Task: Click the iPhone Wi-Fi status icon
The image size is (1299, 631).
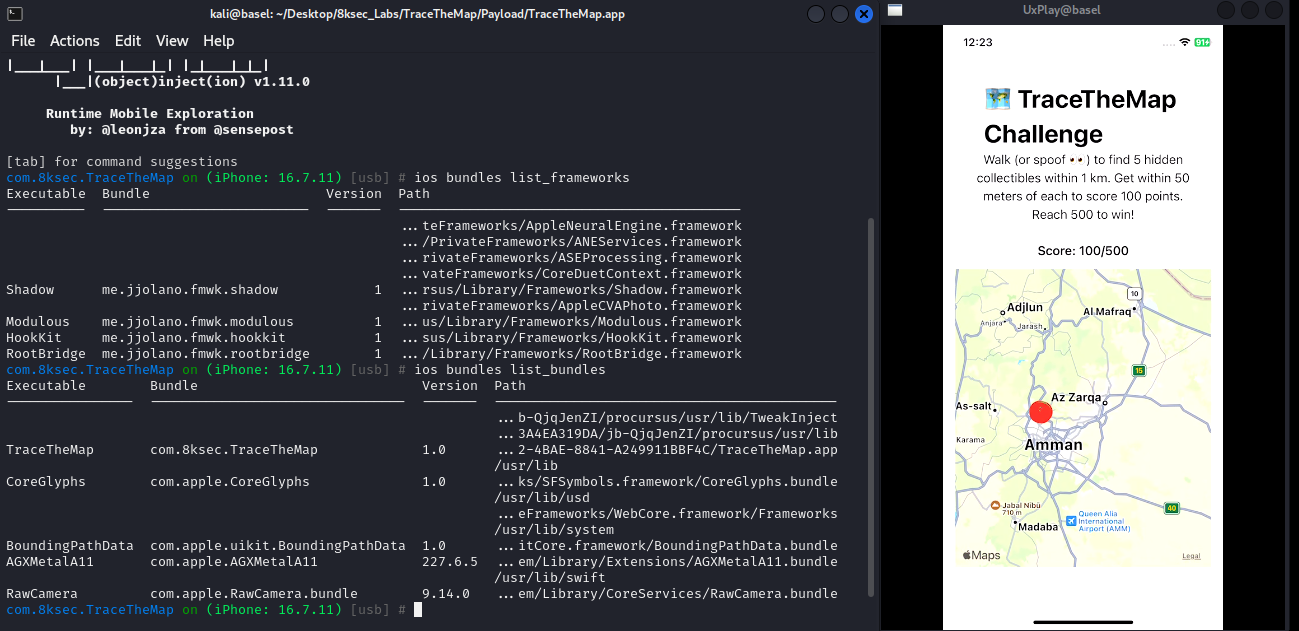Action: (x=1185, y=42)
